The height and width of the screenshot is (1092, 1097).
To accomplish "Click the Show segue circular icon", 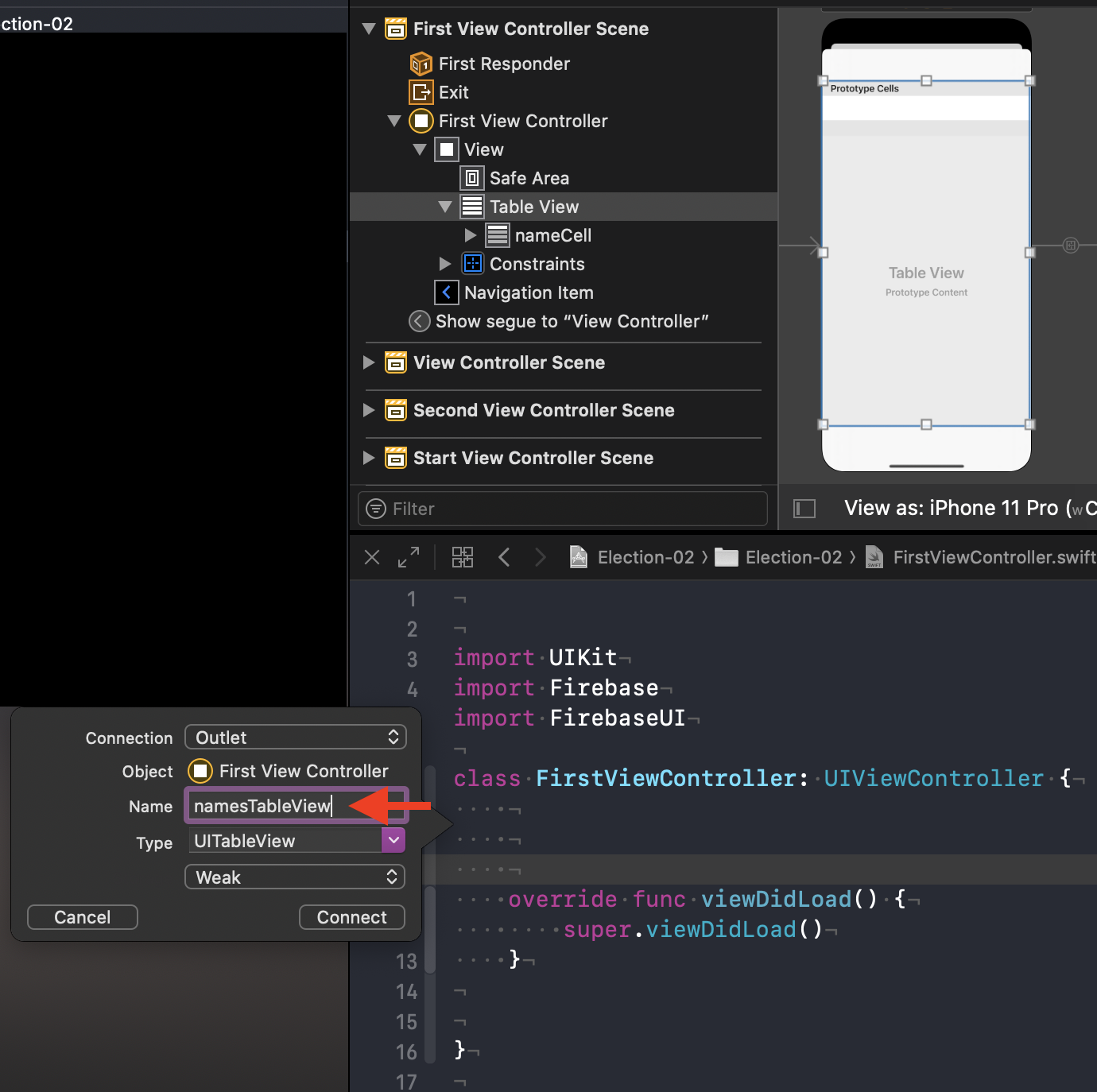I will click(420, 321).
